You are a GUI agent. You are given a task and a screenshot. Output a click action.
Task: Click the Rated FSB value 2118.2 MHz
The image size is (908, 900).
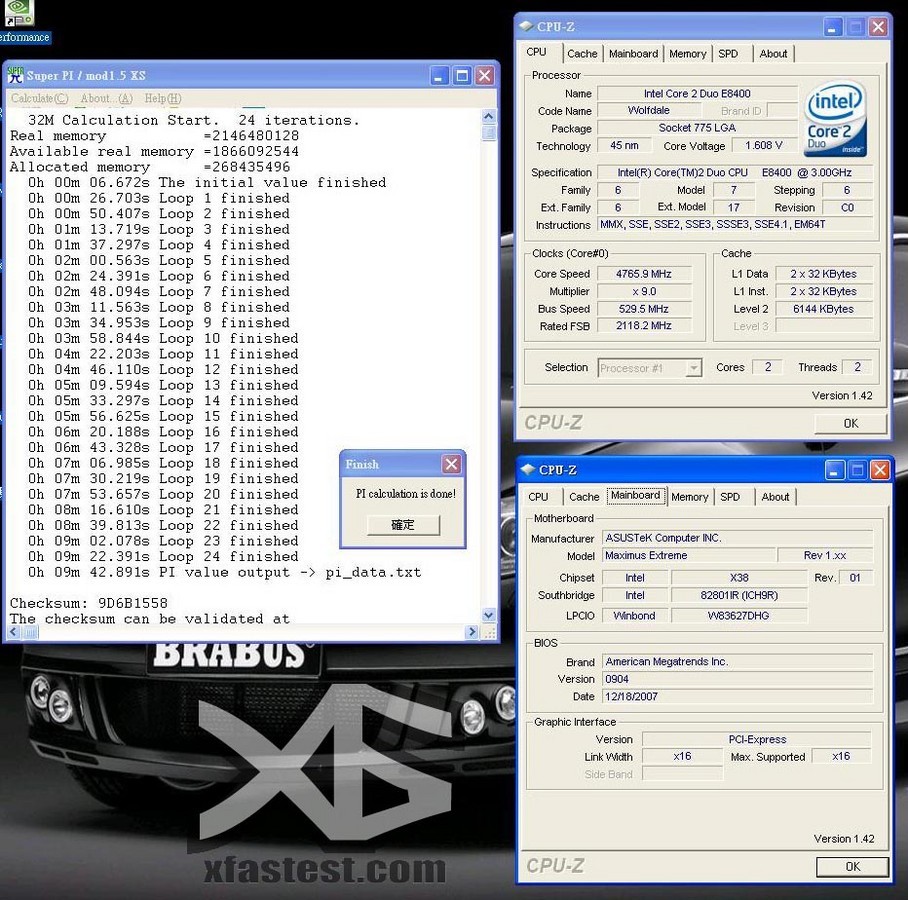(x=644, y=325)
